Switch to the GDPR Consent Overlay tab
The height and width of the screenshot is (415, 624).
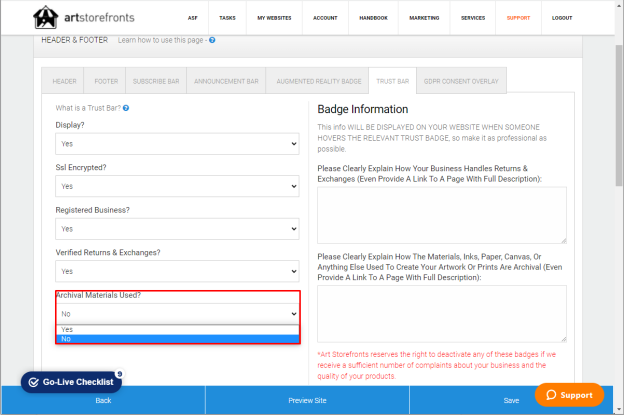(x=461, y=81)
